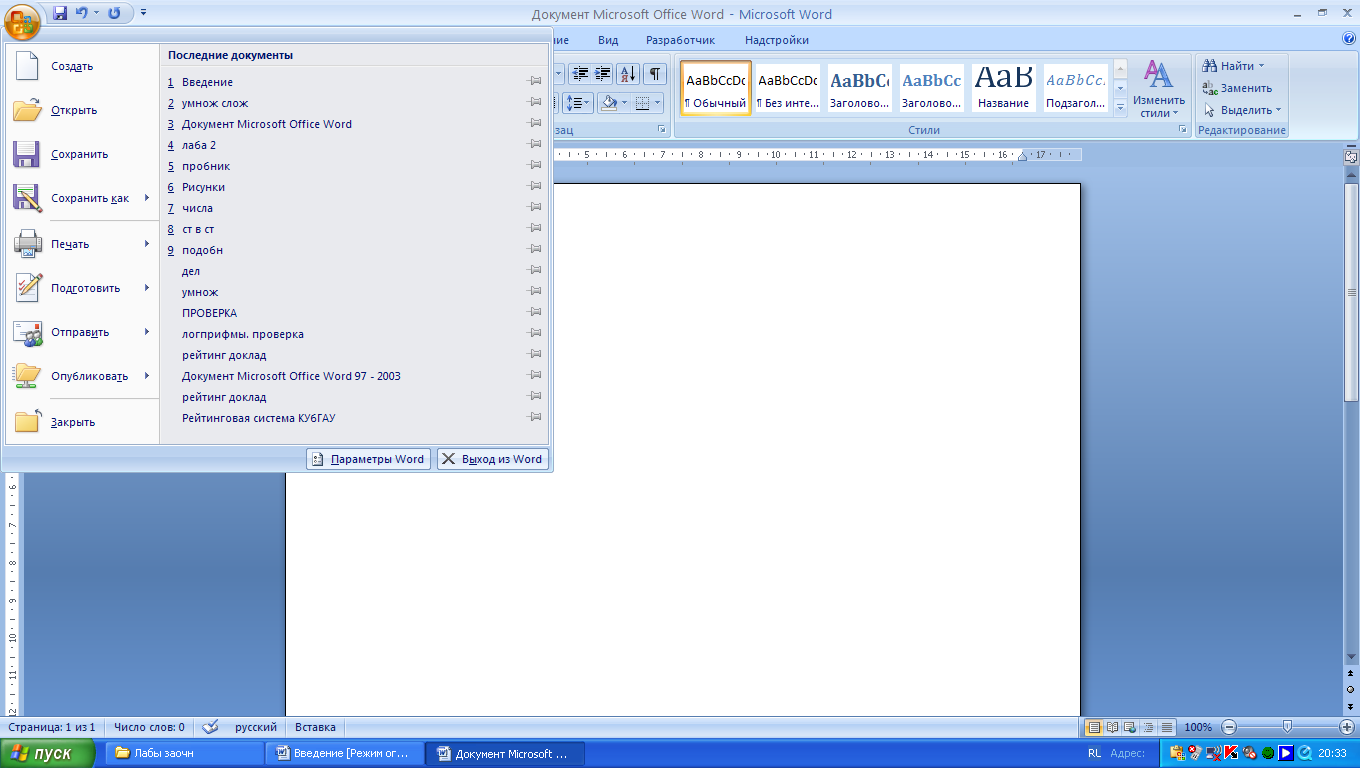Click the zoom slider handle
The height and width of the screenshot is (768, 1360).
click(x=1288, y=727)
